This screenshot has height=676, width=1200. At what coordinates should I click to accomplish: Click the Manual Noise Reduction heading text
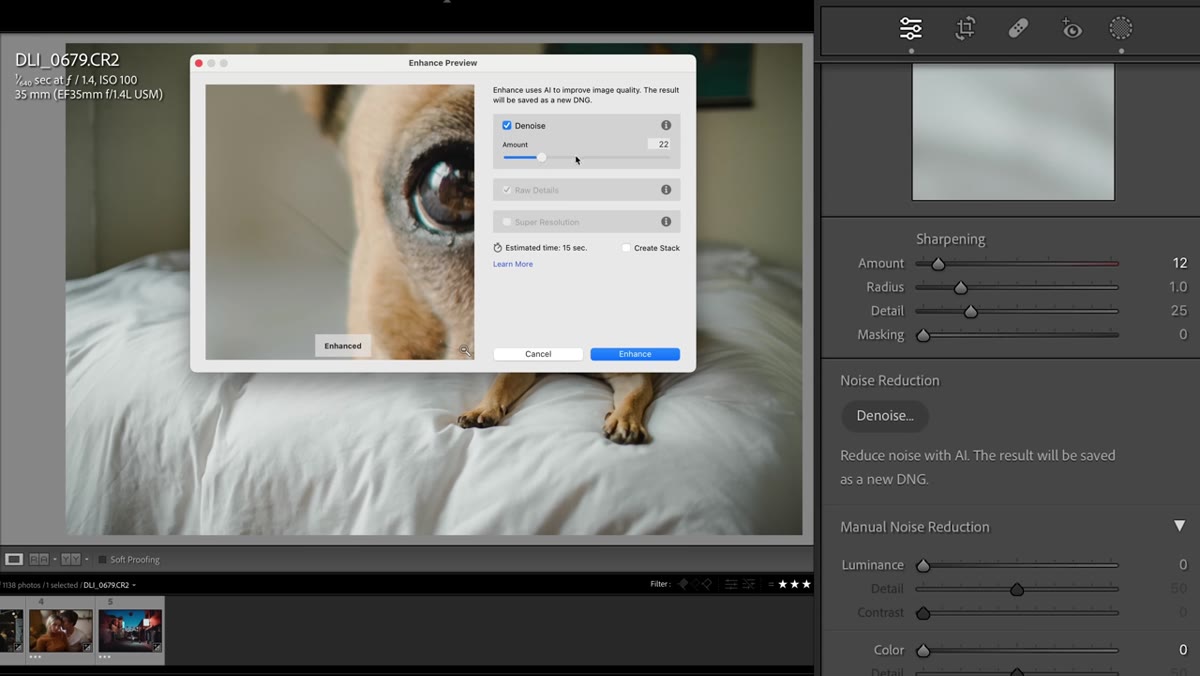click(915, 527)
